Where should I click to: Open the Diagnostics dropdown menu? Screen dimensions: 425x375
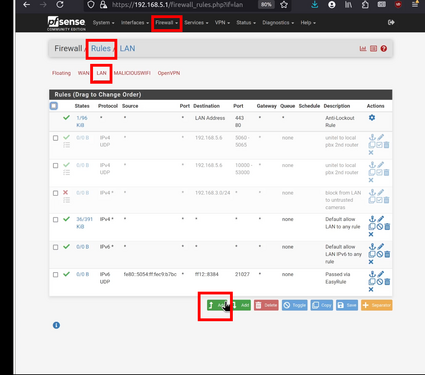tap(278, 23)
